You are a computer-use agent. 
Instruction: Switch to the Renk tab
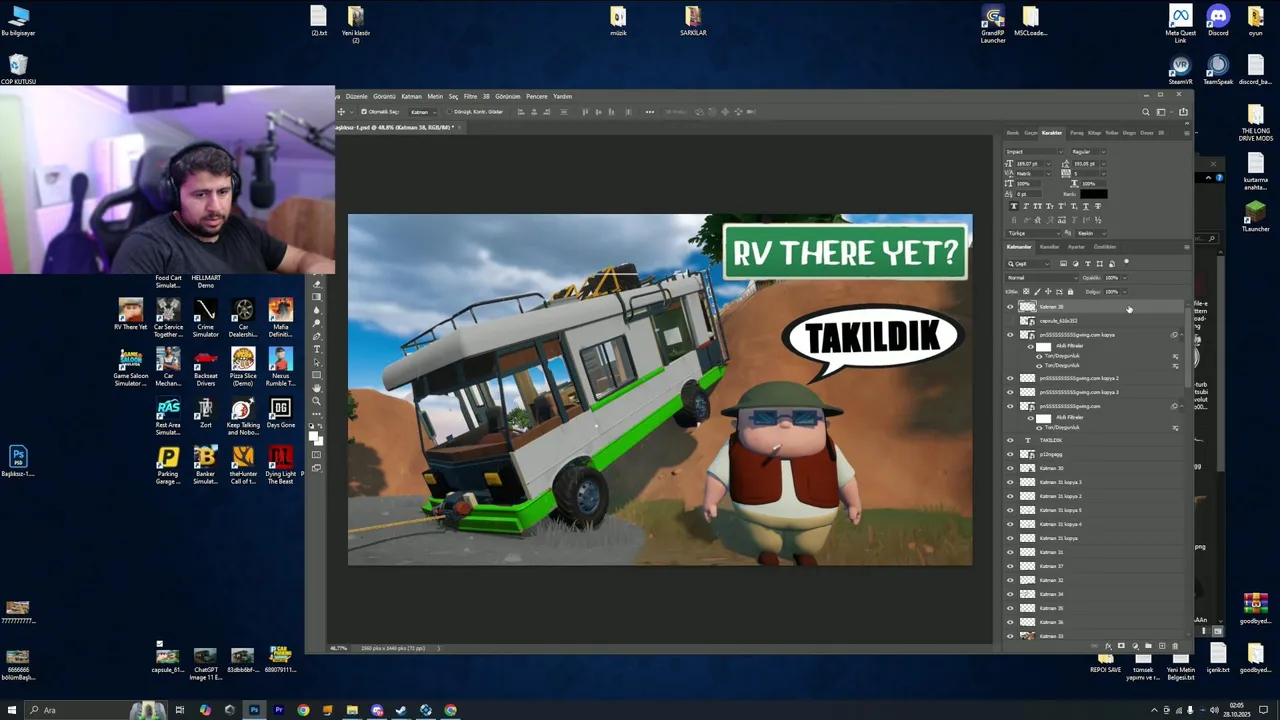click(1013, 133)
